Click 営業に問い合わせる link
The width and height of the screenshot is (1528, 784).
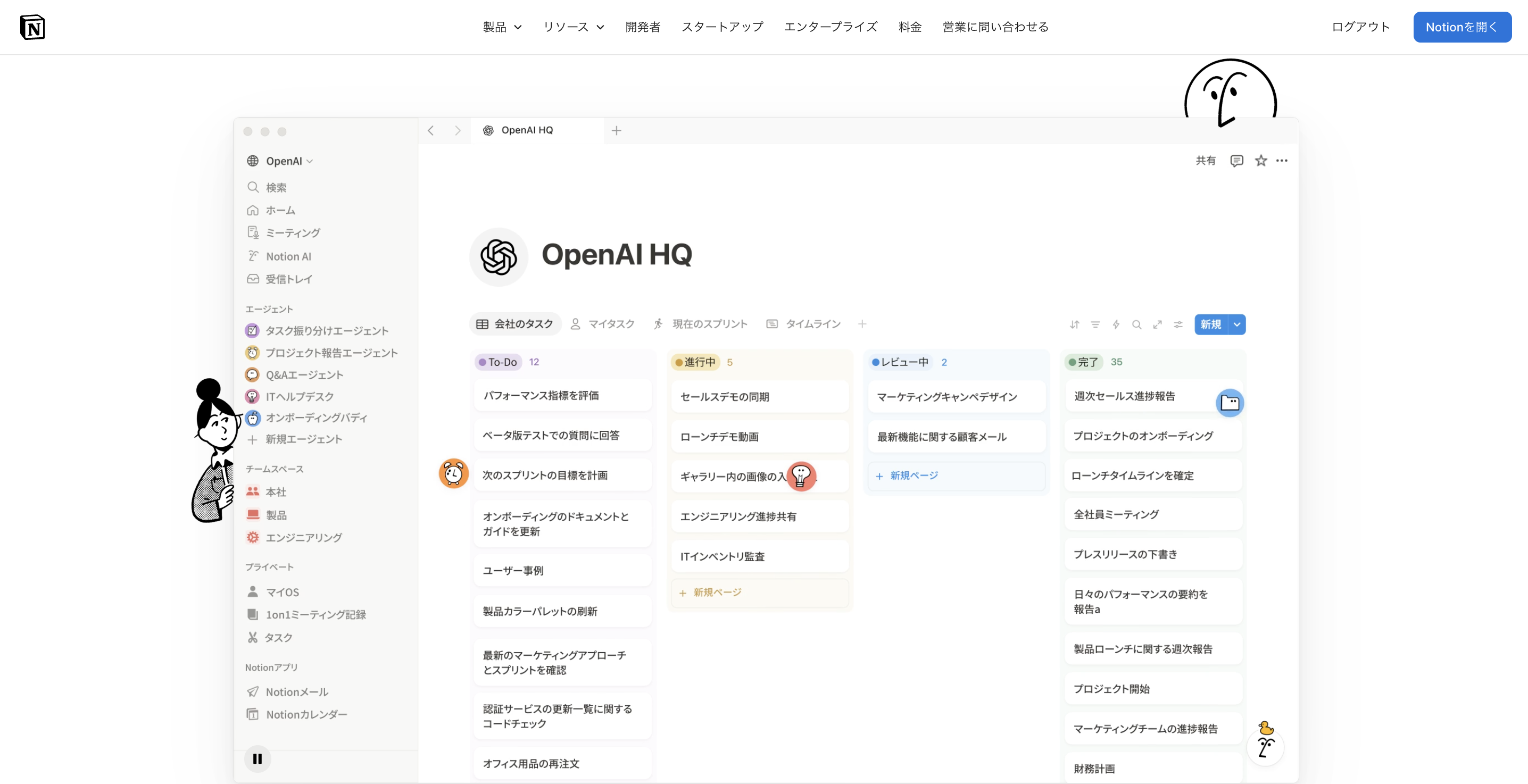995,27
